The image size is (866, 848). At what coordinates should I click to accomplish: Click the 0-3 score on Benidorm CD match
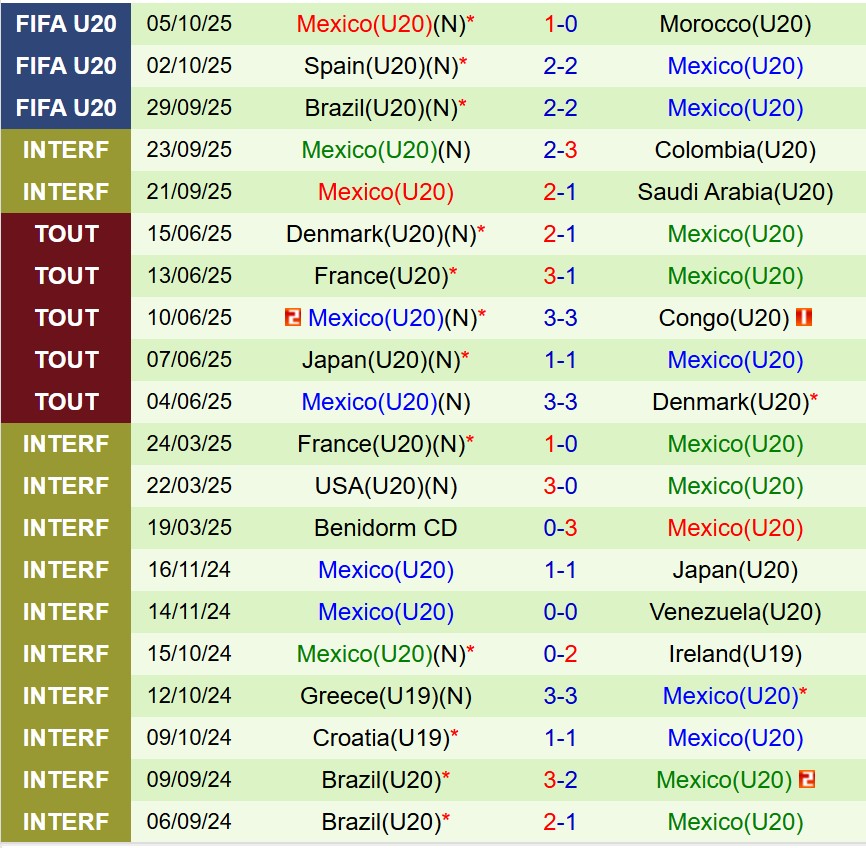pyautogui.click(x=560, y=528)
